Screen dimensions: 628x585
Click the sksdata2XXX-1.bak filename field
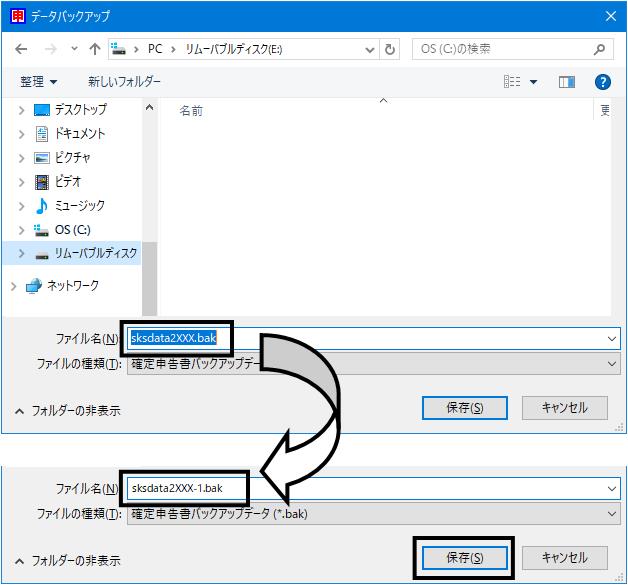pos(373,489)
